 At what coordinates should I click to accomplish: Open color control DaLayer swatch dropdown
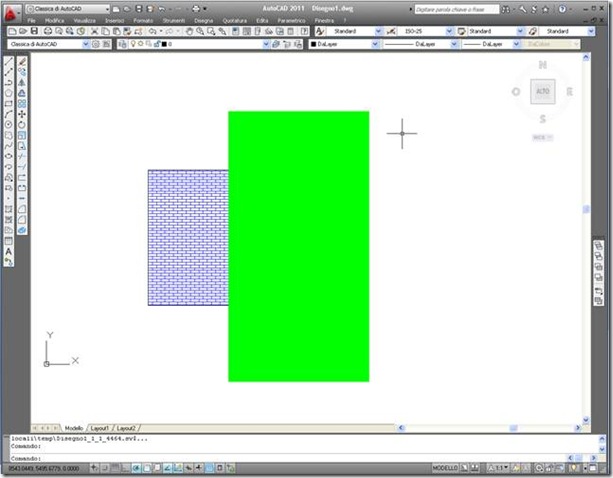point(375,44)
